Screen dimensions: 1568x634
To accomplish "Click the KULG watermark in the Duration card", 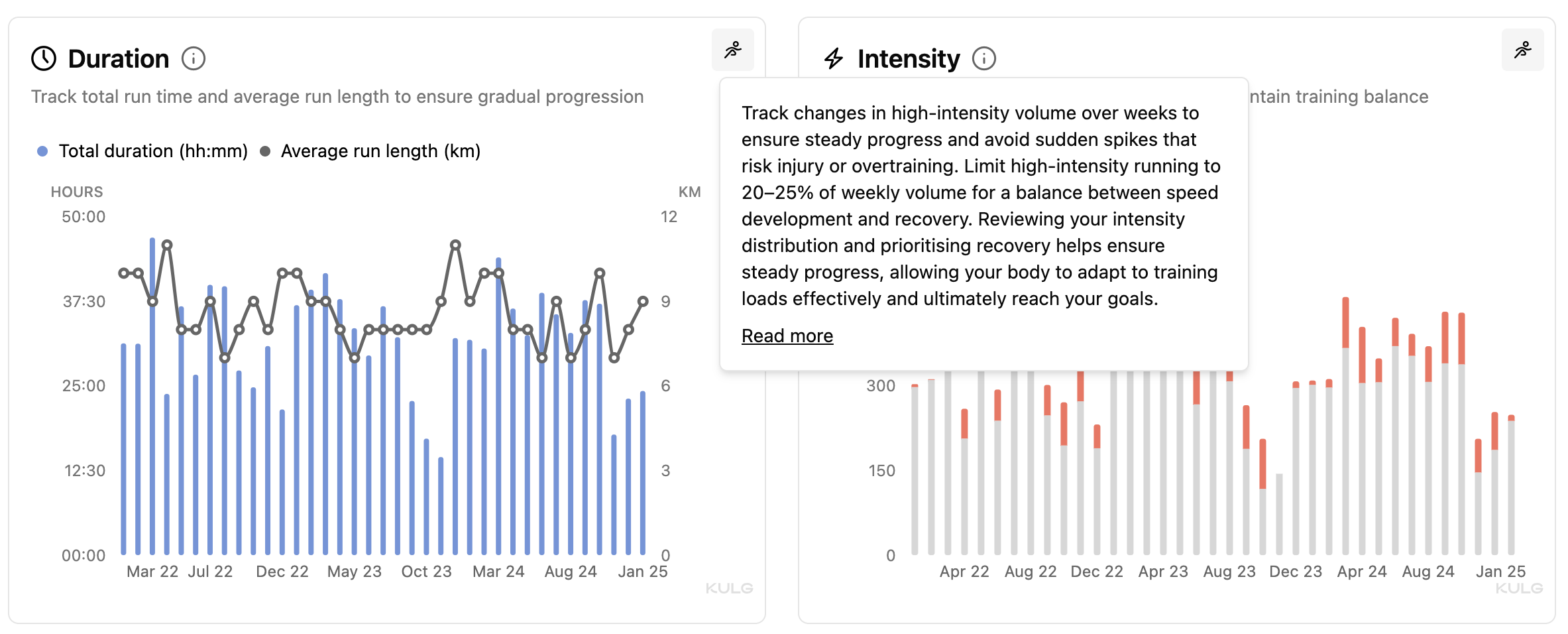I will pyautogui.click(x=729, y=588).
